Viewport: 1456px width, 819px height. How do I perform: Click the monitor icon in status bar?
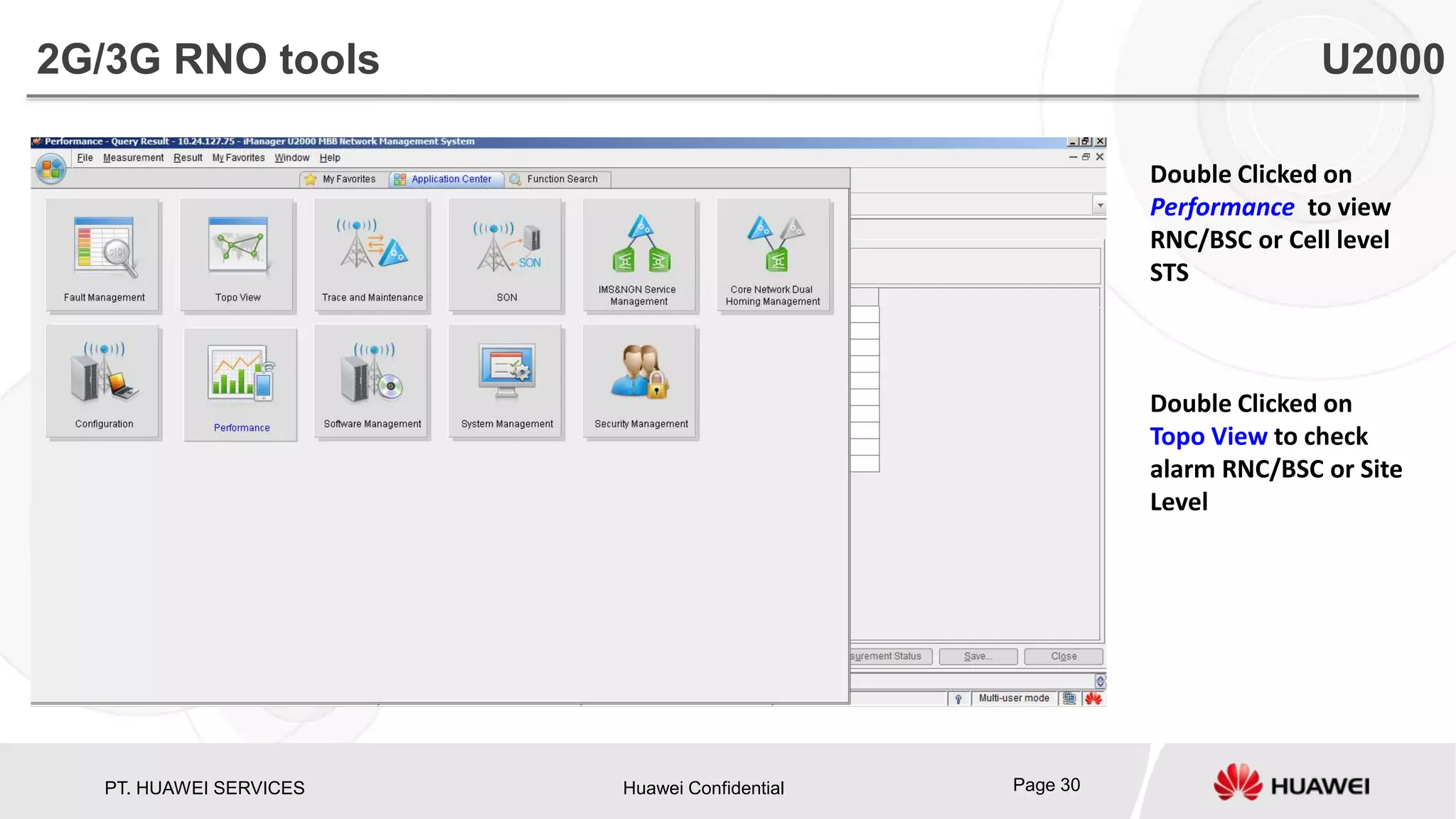click(x=1069, y=699)
